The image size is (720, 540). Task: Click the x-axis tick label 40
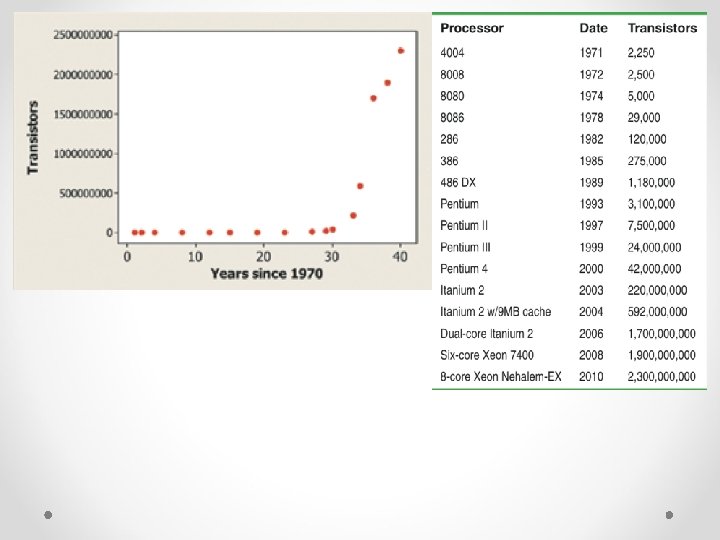tap(400, 257)
